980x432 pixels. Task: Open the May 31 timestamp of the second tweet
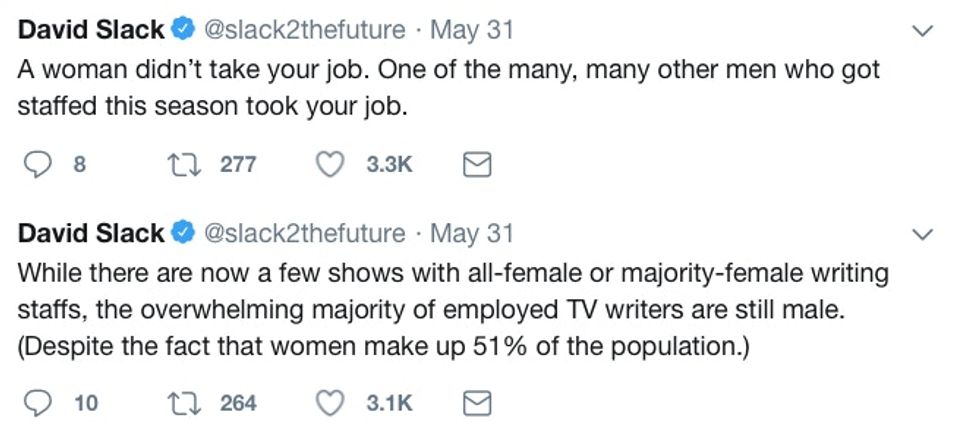471,234
